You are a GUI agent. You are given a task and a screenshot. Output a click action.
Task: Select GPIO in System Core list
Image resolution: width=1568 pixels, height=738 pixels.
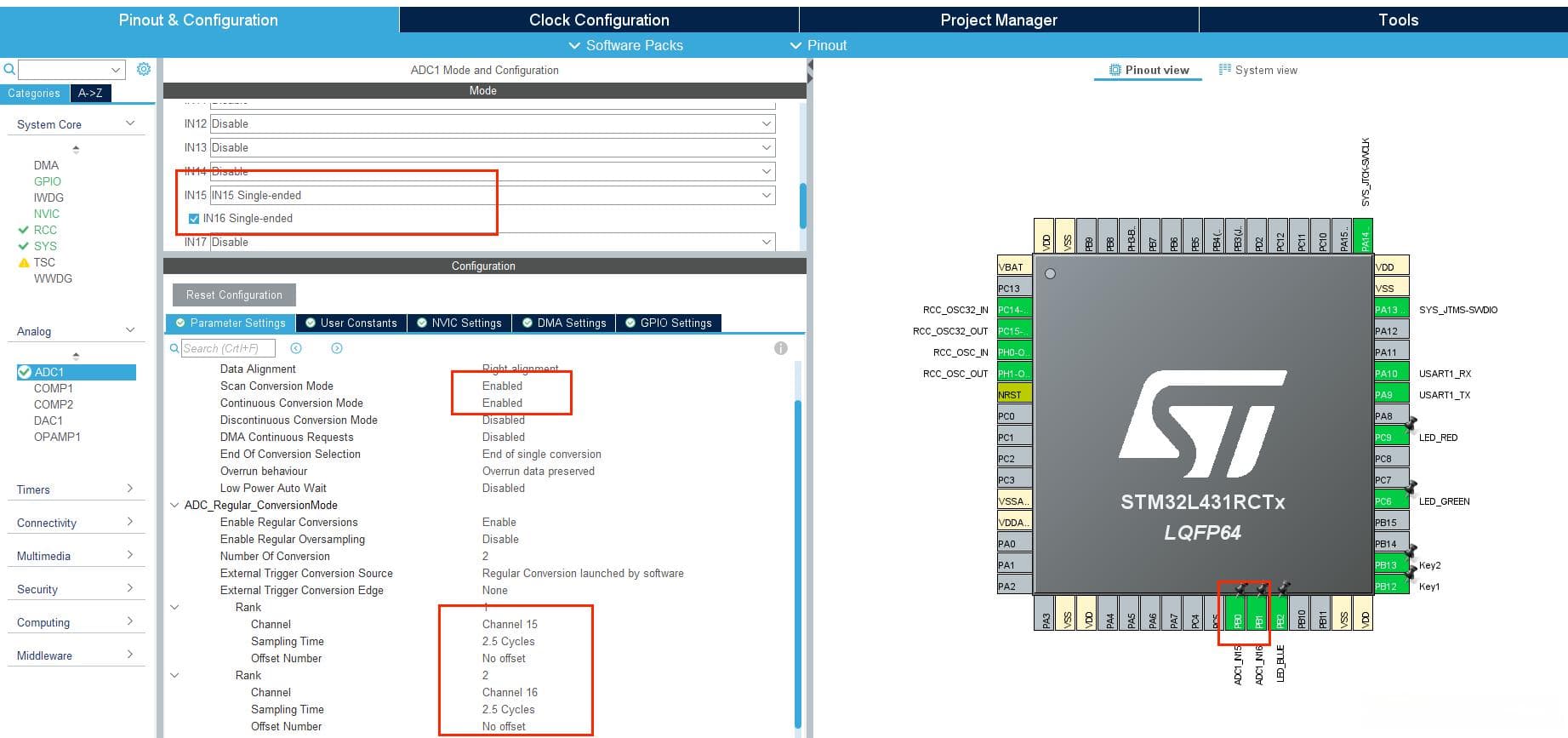point(48,181)
